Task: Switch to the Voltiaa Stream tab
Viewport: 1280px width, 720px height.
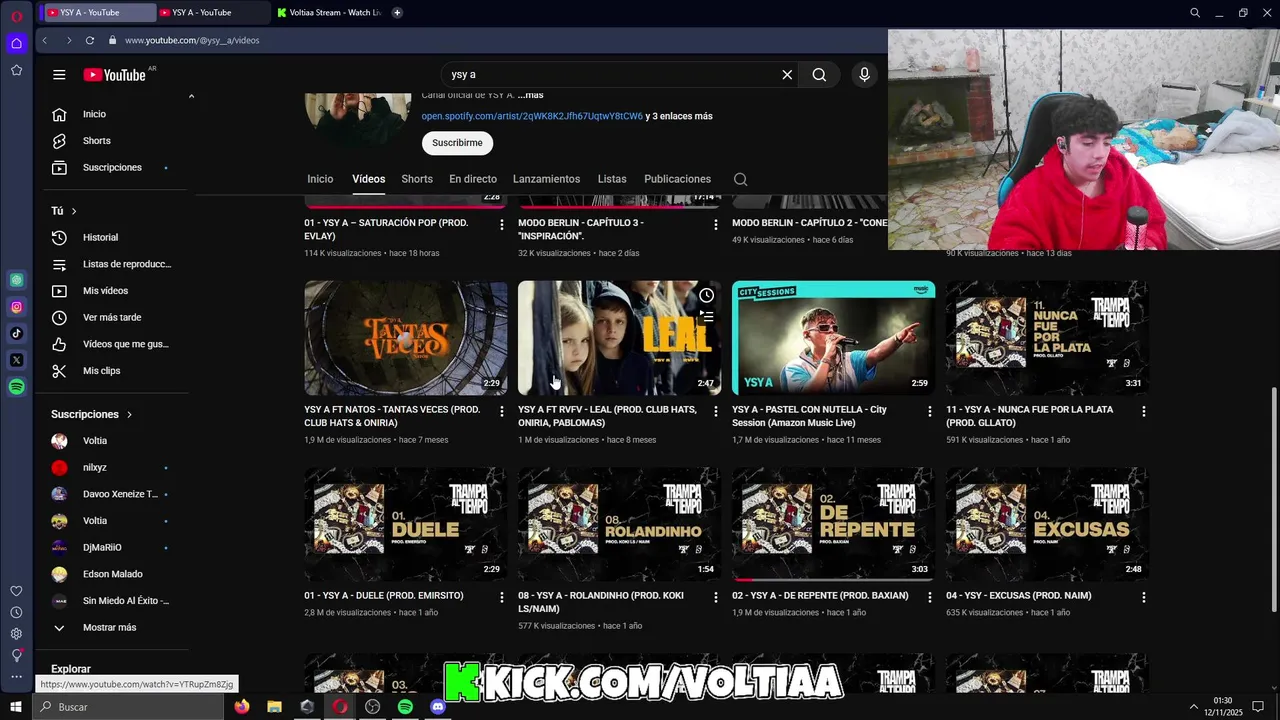Action: 328,13
